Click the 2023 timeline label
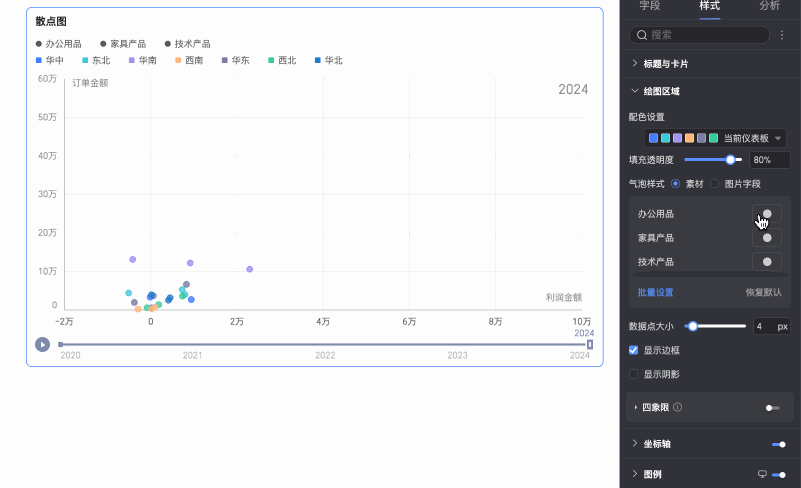 tap(457, 355)
